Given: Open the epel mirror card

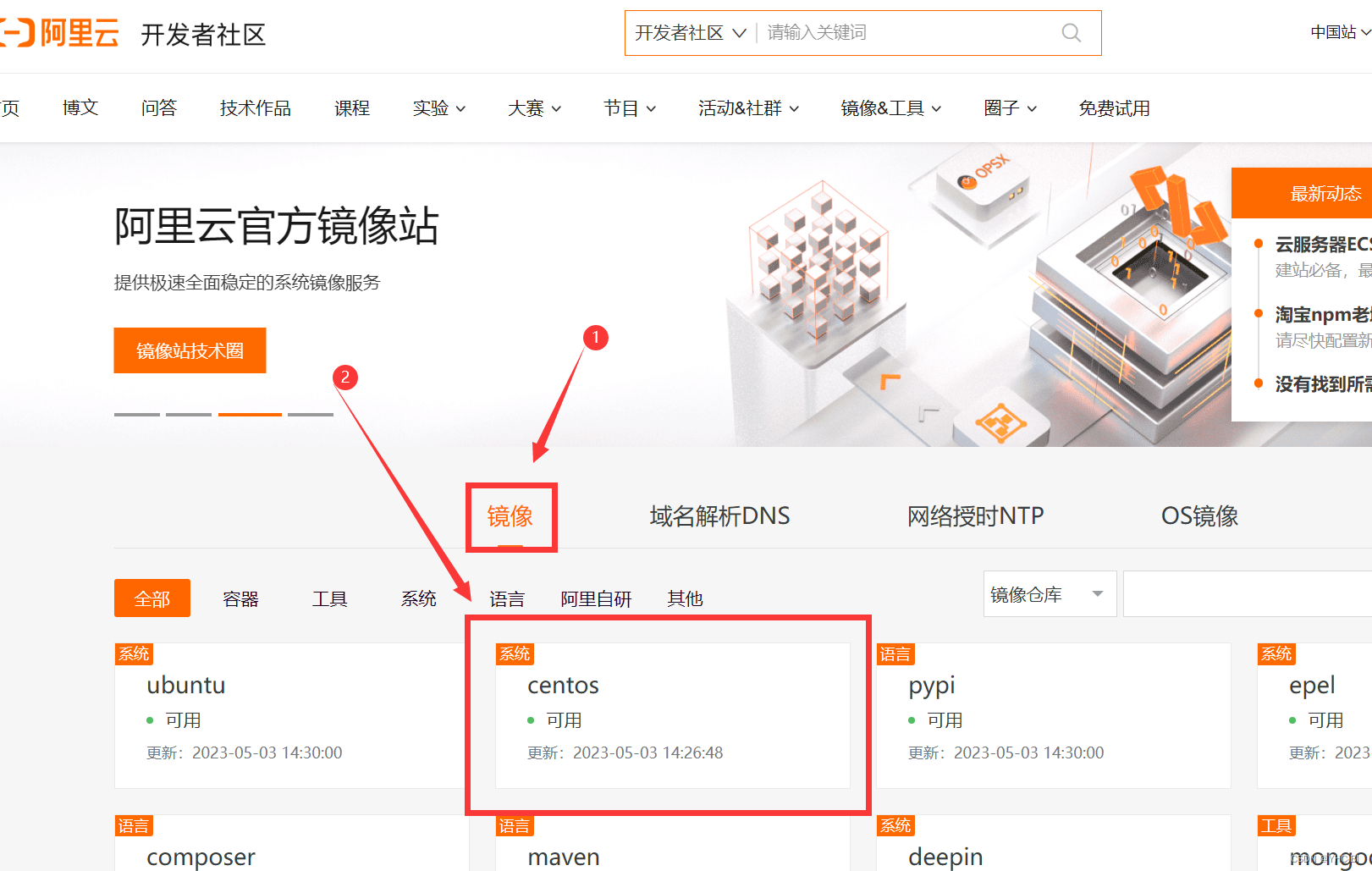Looking at the screenshot, I should click(x=1314, y=716).
